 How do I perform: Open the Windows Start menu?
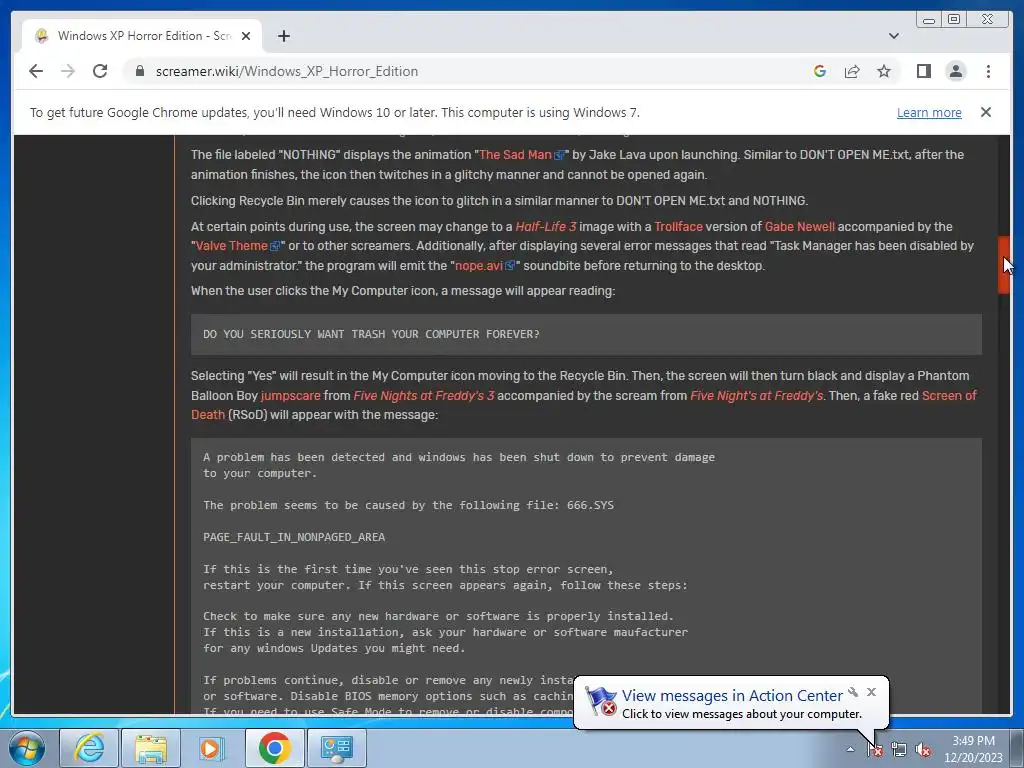coord(27,748)
